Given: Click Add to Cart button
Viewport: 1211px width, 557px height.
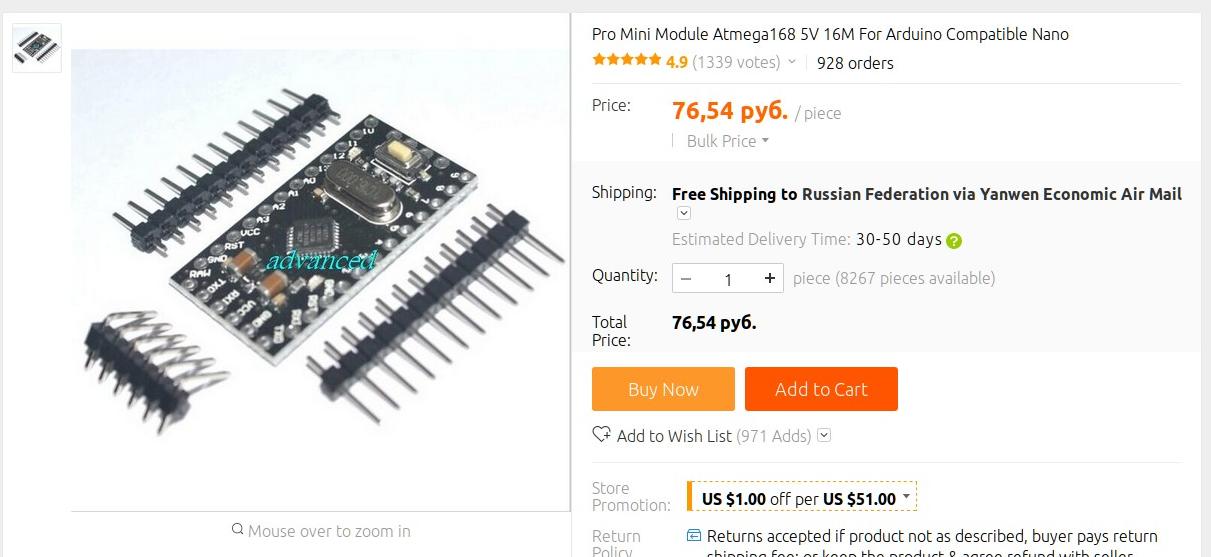Looking at the screenshot, I should click(821, 389).
